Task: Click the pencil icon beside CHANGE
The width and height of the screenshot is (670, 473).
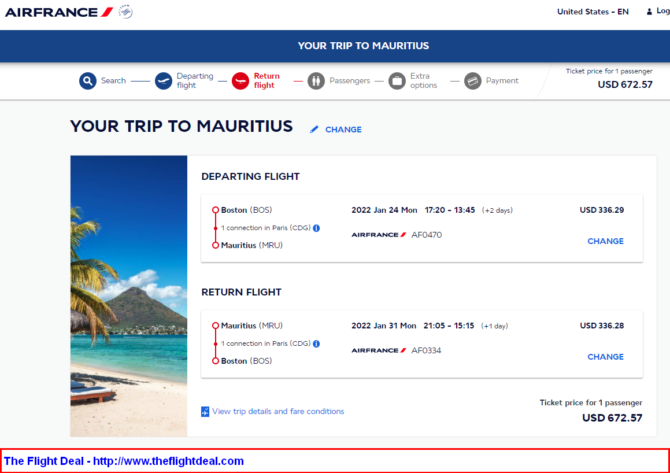Action: pos(314,129)
